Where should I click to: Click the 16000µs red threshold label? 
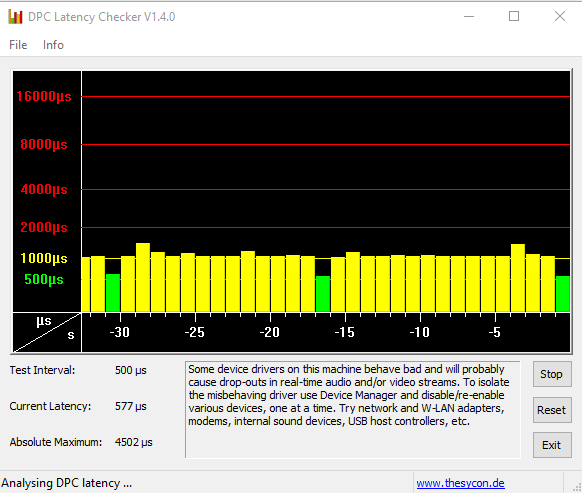tap(44, 97)
